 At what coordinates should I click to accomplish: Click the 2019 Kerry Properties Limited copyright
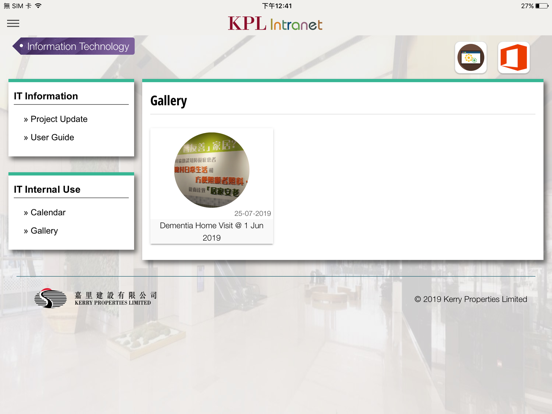(x=471, y=299)
